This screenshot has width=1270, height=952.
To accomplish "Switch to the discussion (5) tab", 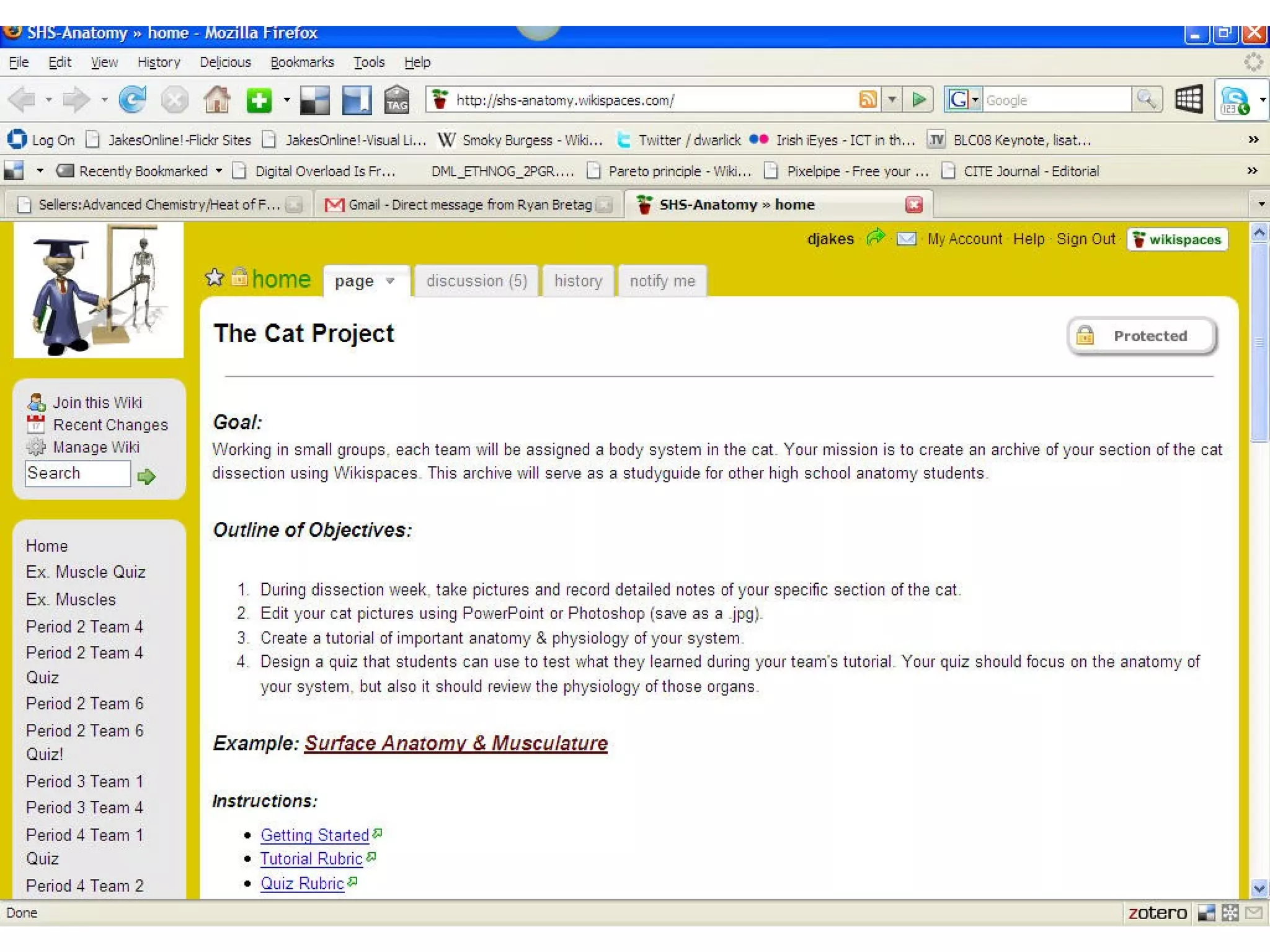I will click(x=476, y=281).
